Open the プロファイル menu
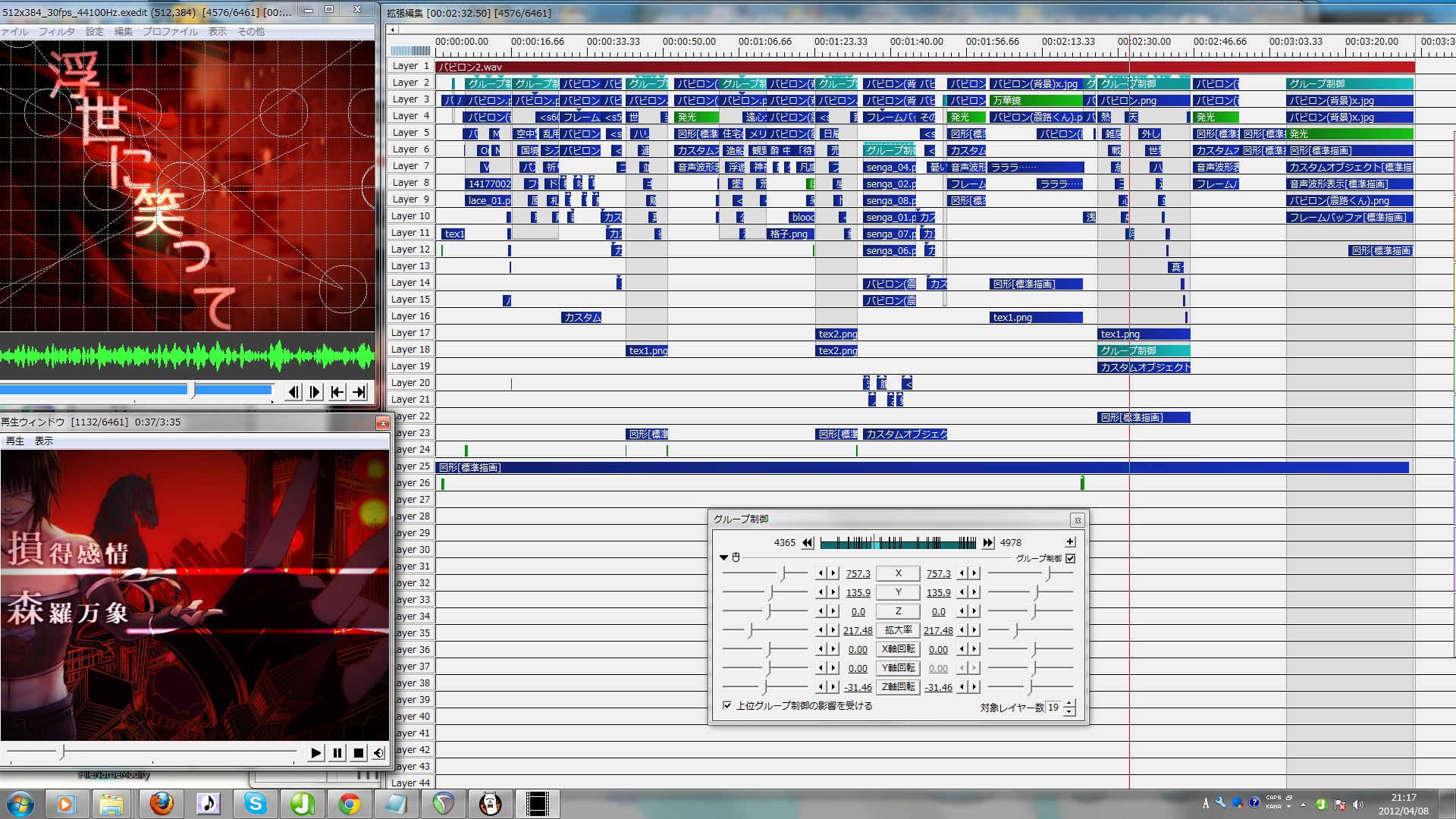 pyautogui.click(x=170, y=32)
